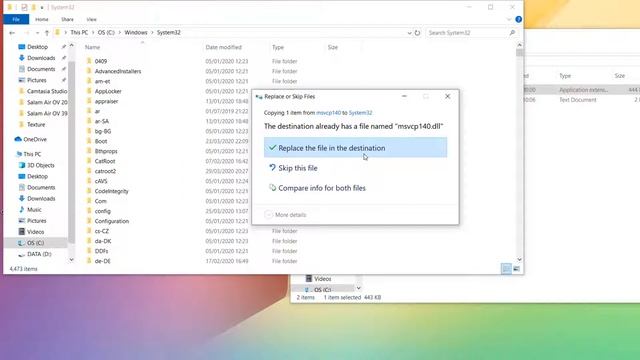640x360 pixels.
Task: Expand More details in the dialog
Action: [286, 215]
